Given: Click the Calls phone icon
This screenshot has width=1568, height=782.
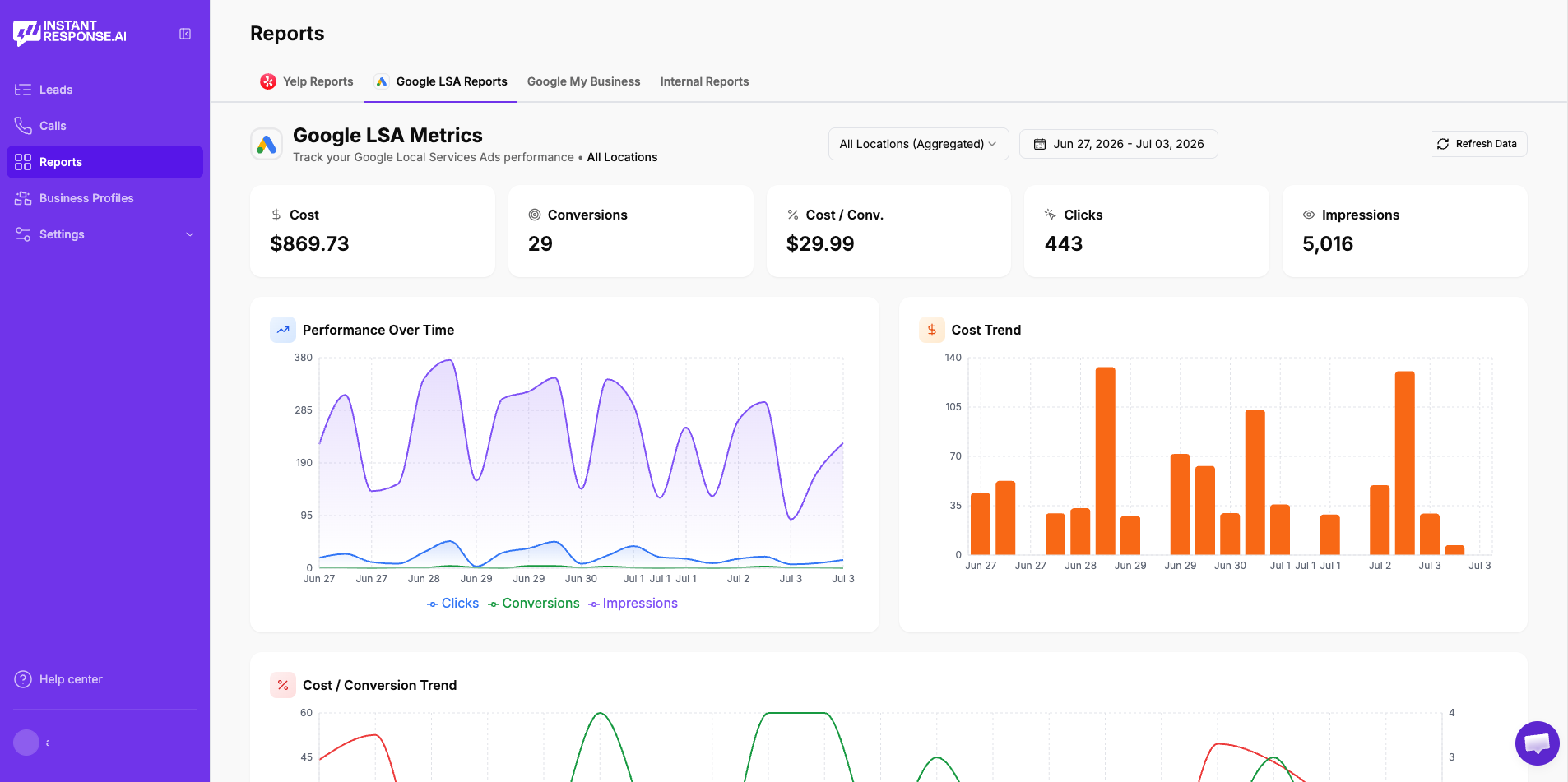Looking at the screenshot, I should click(23, 126).
